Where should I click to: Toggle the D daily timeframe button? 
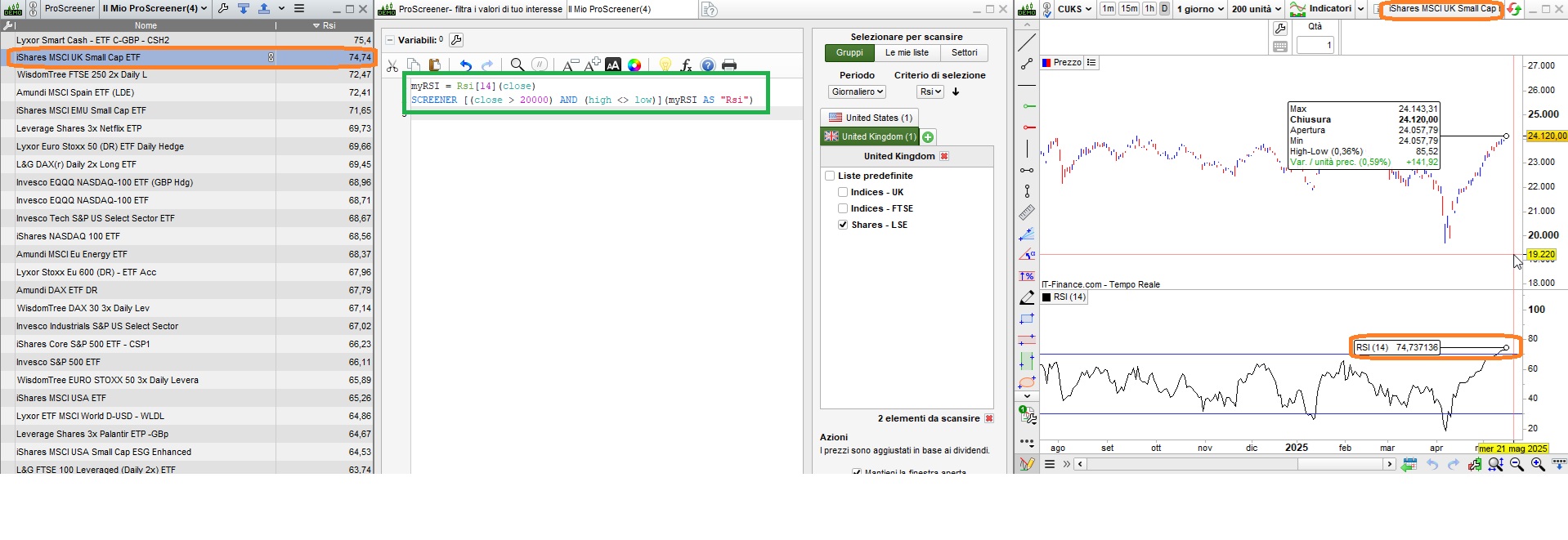[1164, 9]
